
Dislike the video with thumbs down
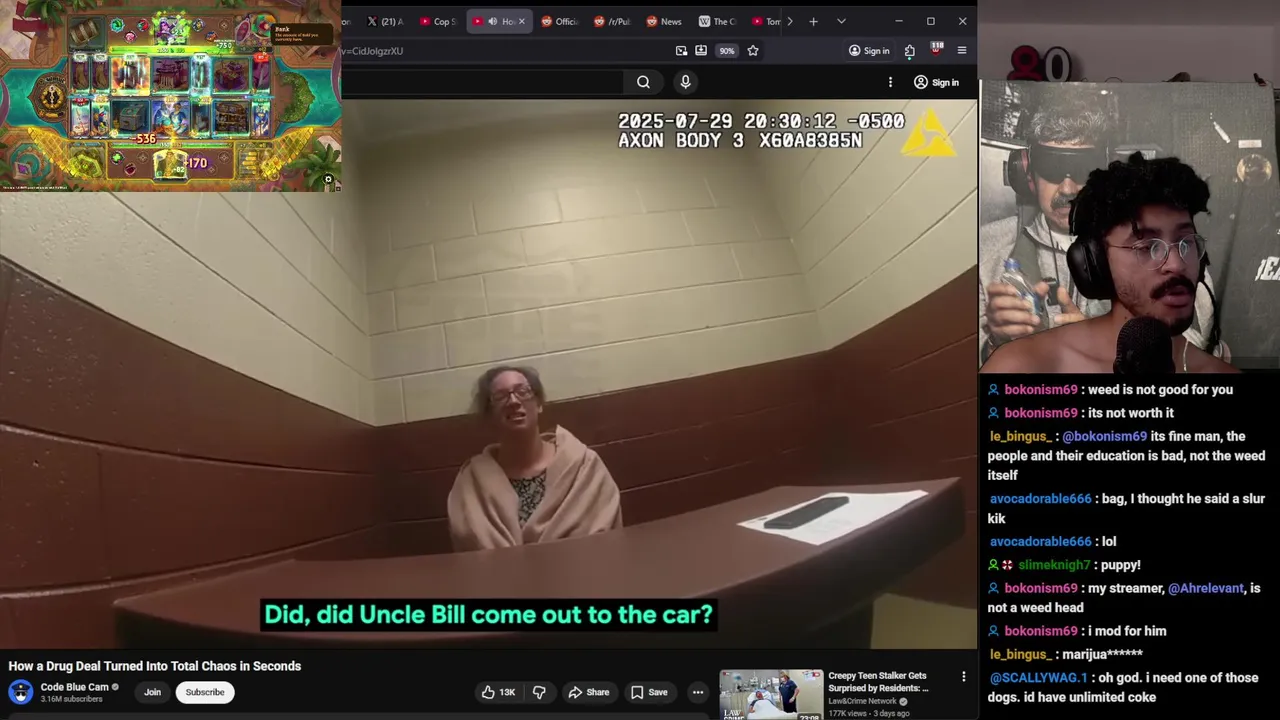click(x=539, y=692)
